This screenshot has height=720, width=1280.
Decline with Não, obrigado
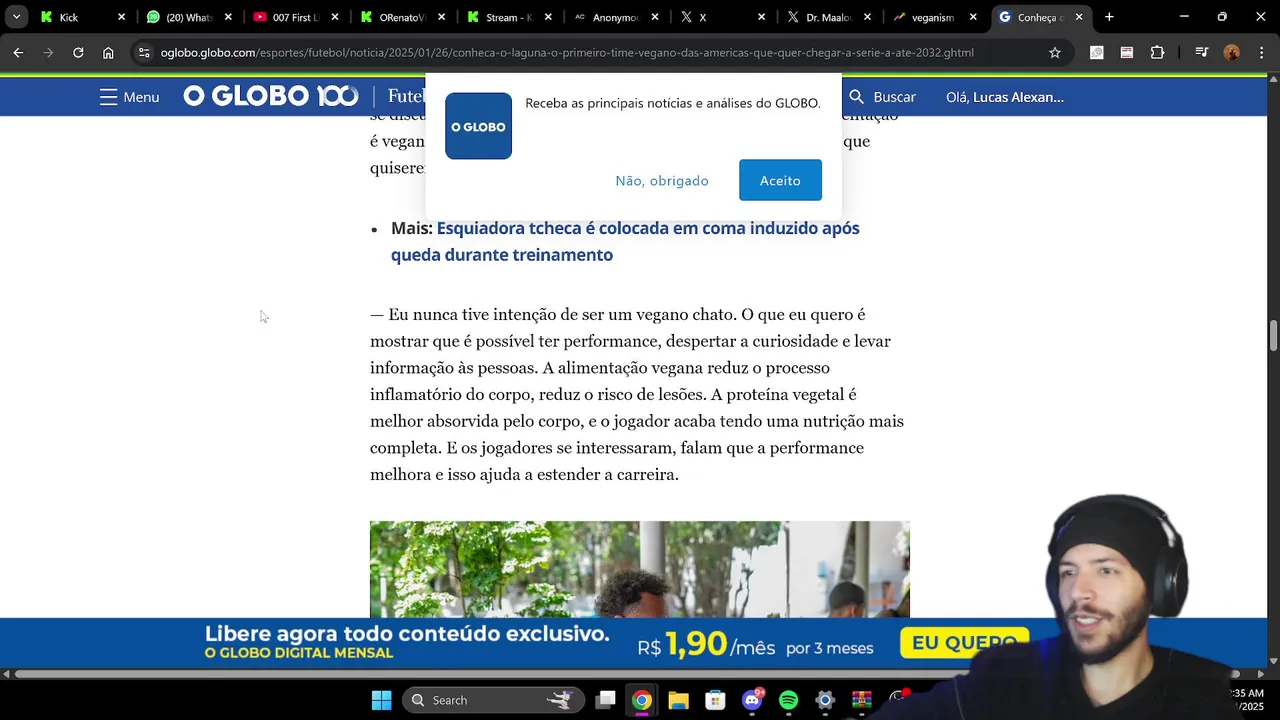(662, 180)
